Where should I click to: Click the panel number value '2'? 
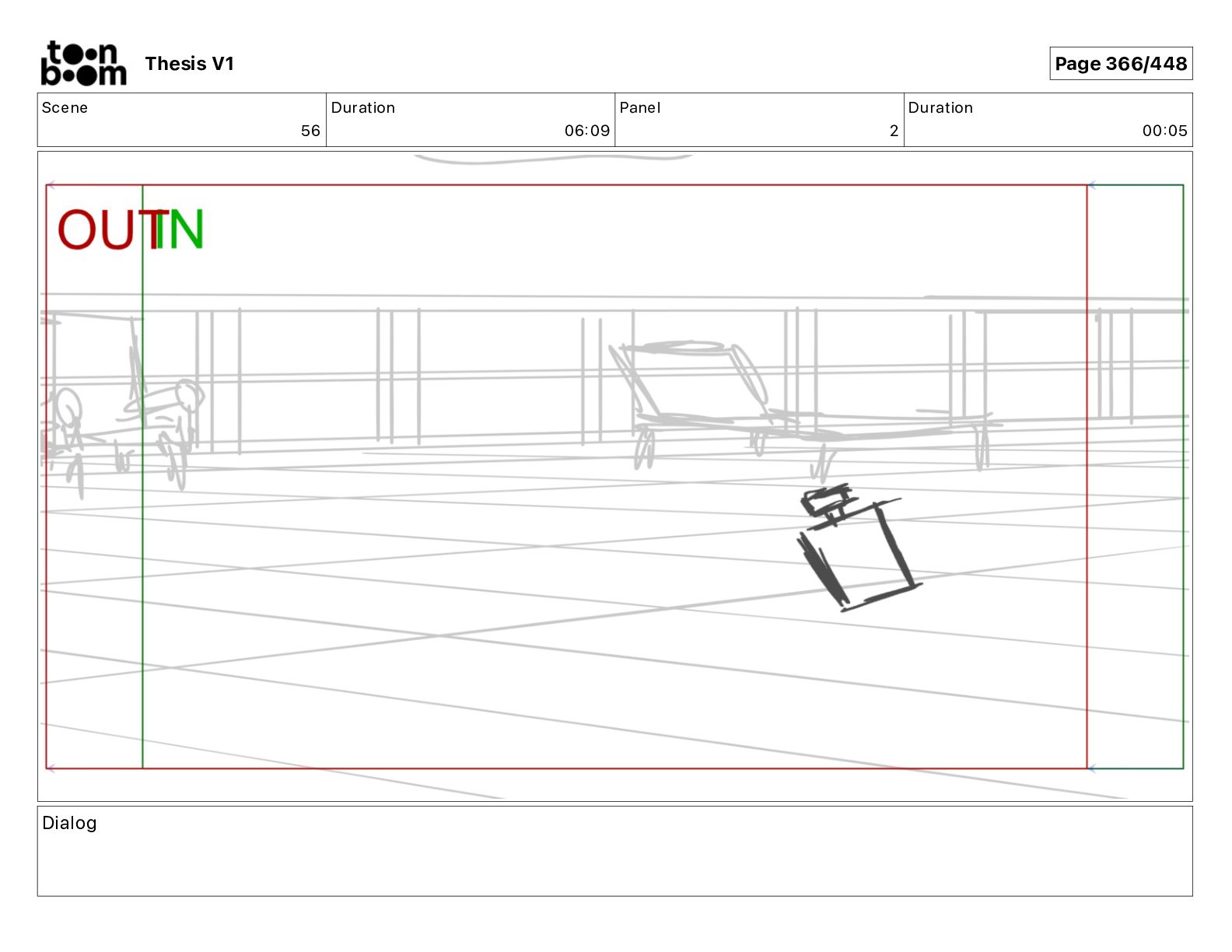894,131
